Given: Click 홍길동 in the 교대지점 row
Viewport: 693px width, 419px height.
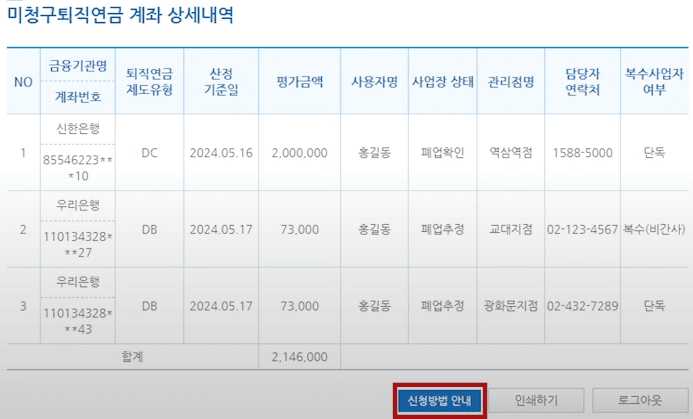Looking at the screenshot, I should [x=374, y=229].
